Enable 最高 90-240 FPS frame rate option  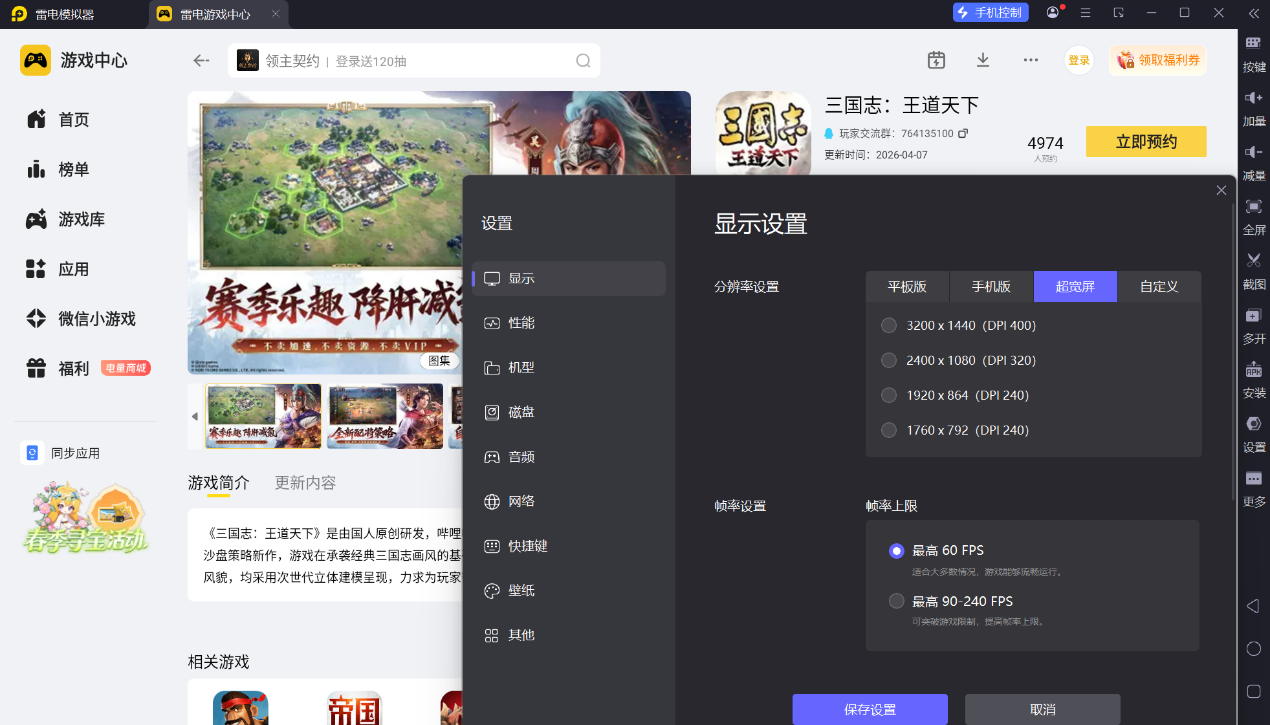[x=897, y=601]
